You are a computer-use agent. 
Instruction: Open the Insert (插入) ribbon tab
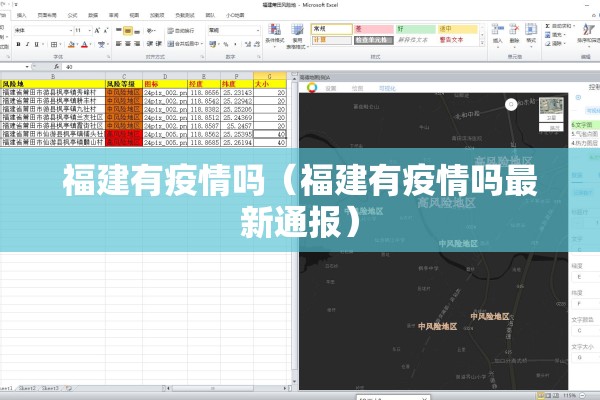pyautogui.click(x=21, y=15)
